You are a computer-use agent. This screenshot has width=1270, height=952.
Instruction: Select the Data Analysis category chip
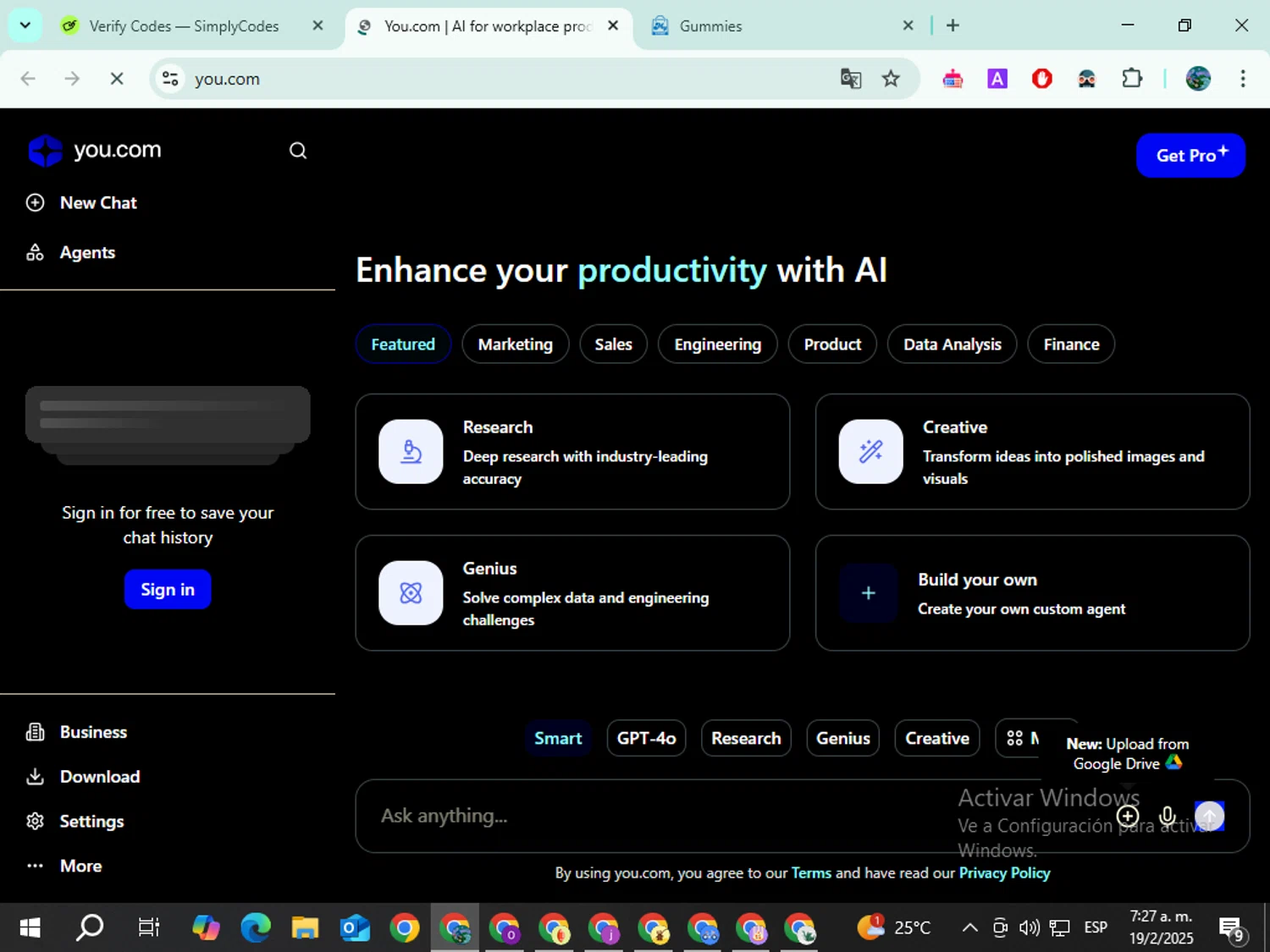pos(952,344)
